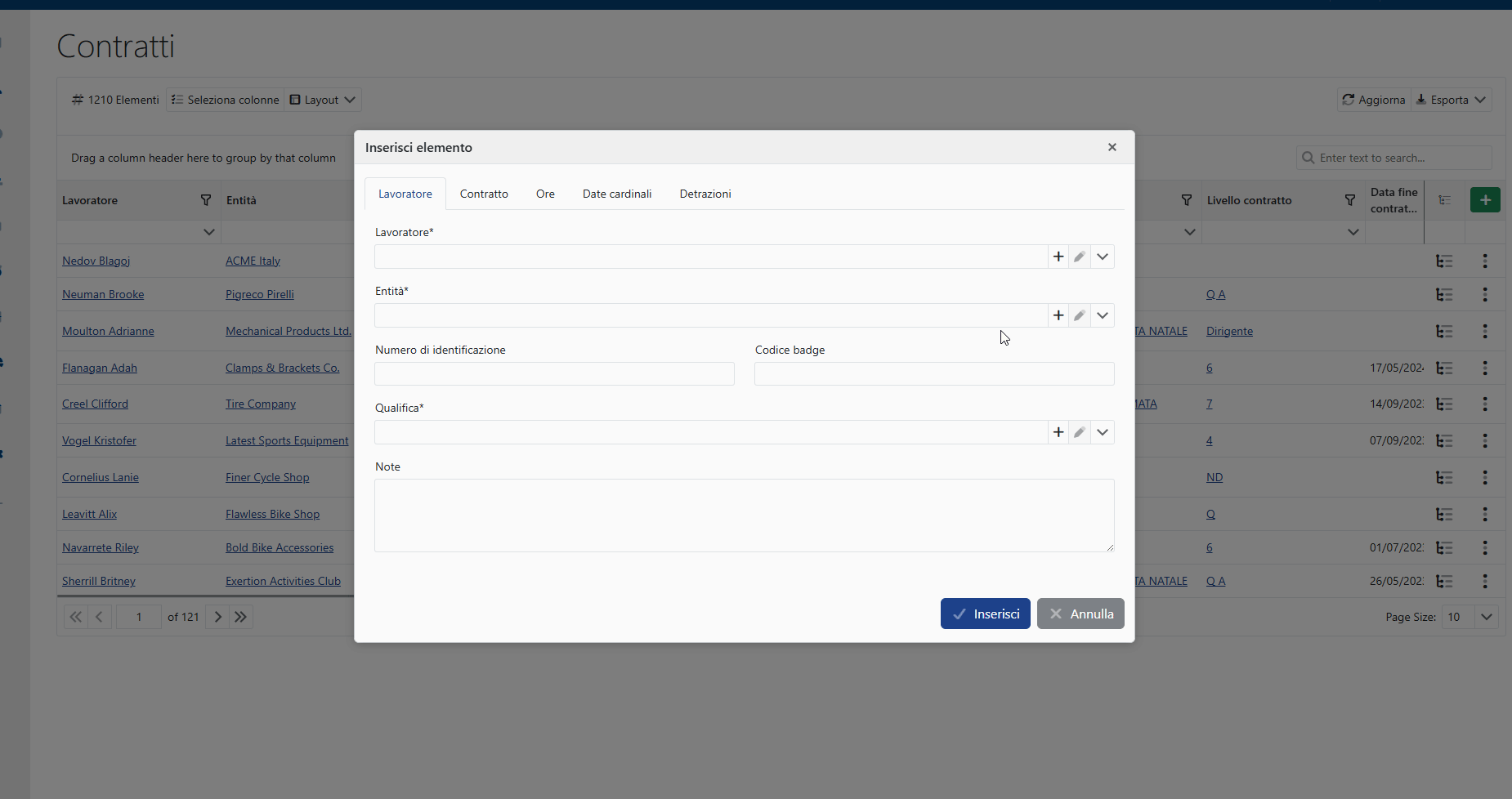Screen dimensions: 1512x799
Task: Click the add (+) icon beside Qualifica field
Action: click(x=1058, y=431)
